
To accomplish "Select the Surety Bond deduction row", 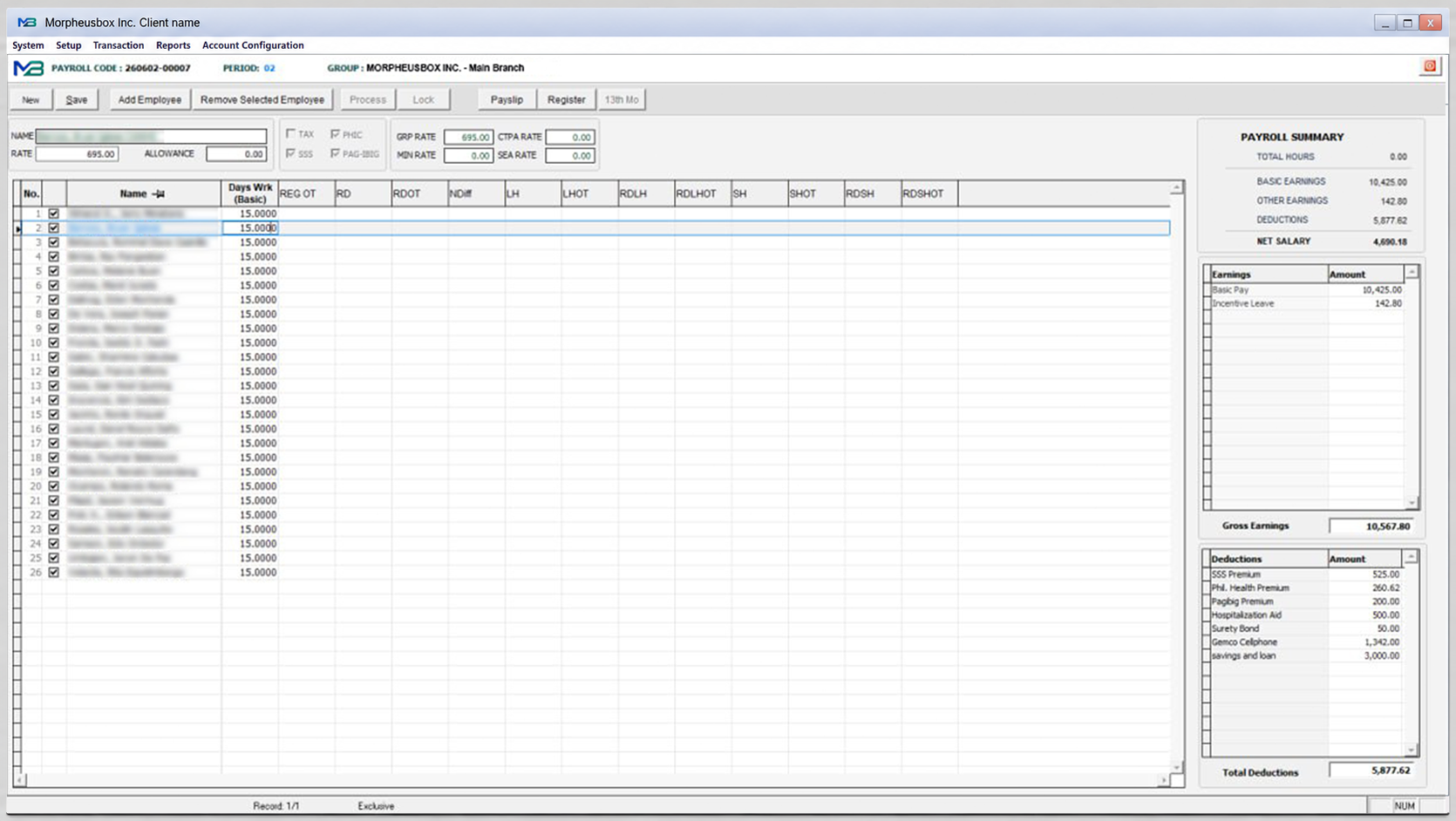I will [1306, 628].
